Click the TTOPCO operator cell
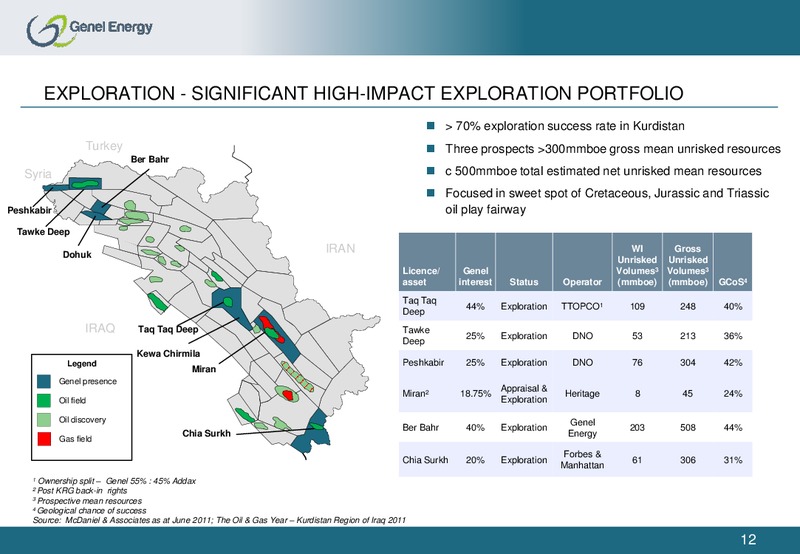 pyautogui.click(x=582, y=307)
